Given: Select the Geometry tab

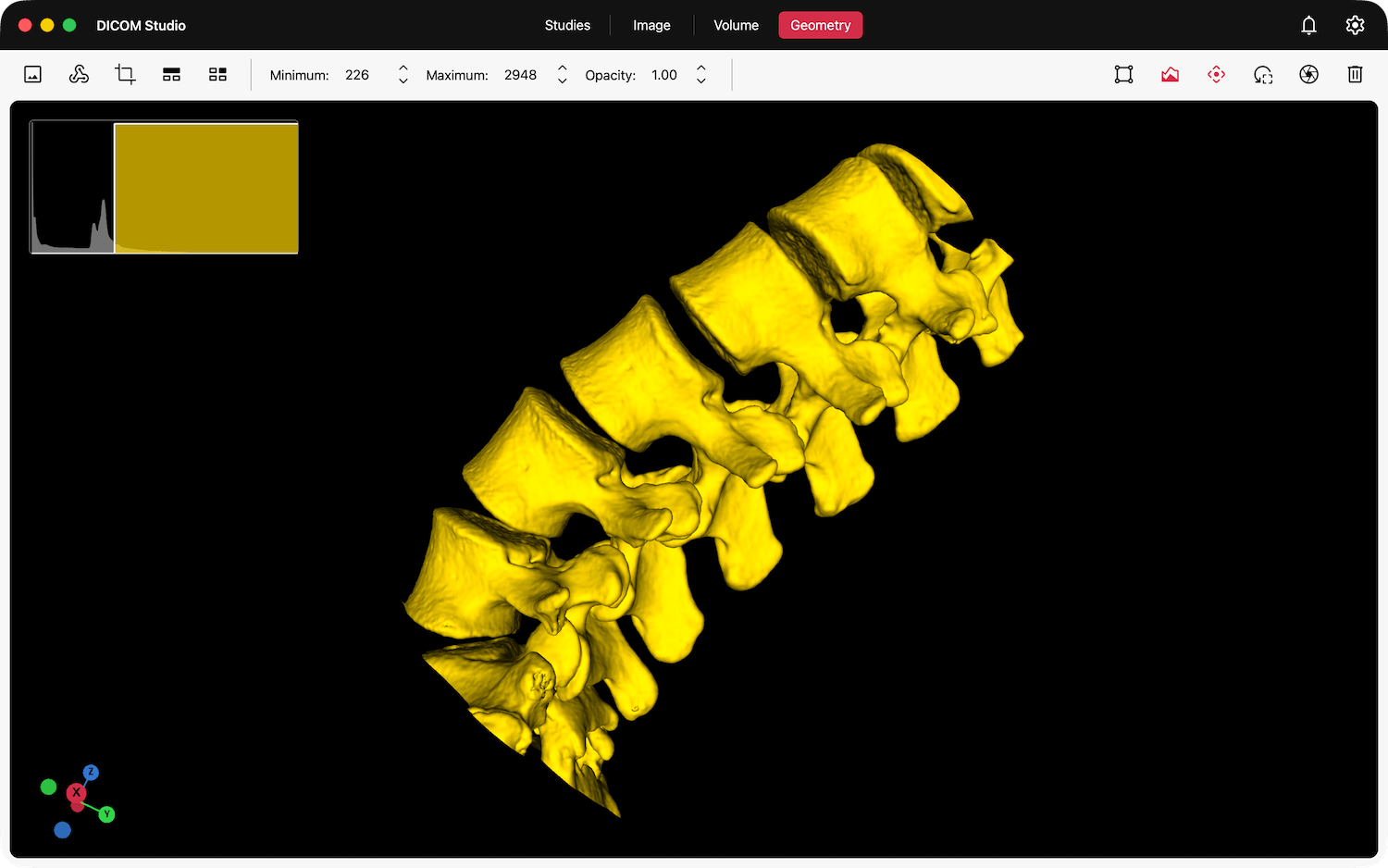Looking at the screenshot, I should tap(820, 25).
